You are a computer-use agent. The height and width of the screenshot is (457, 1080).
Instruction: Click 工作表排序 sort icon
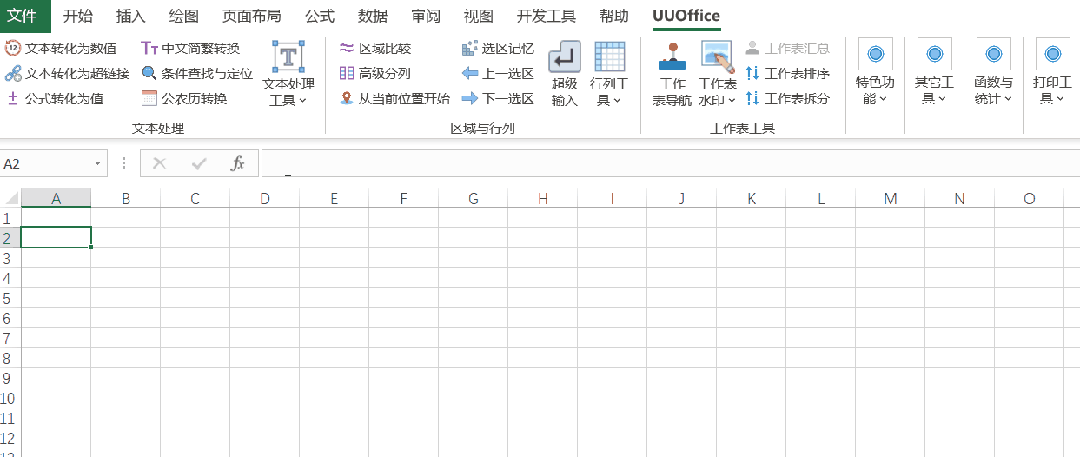tap(752, 73)
